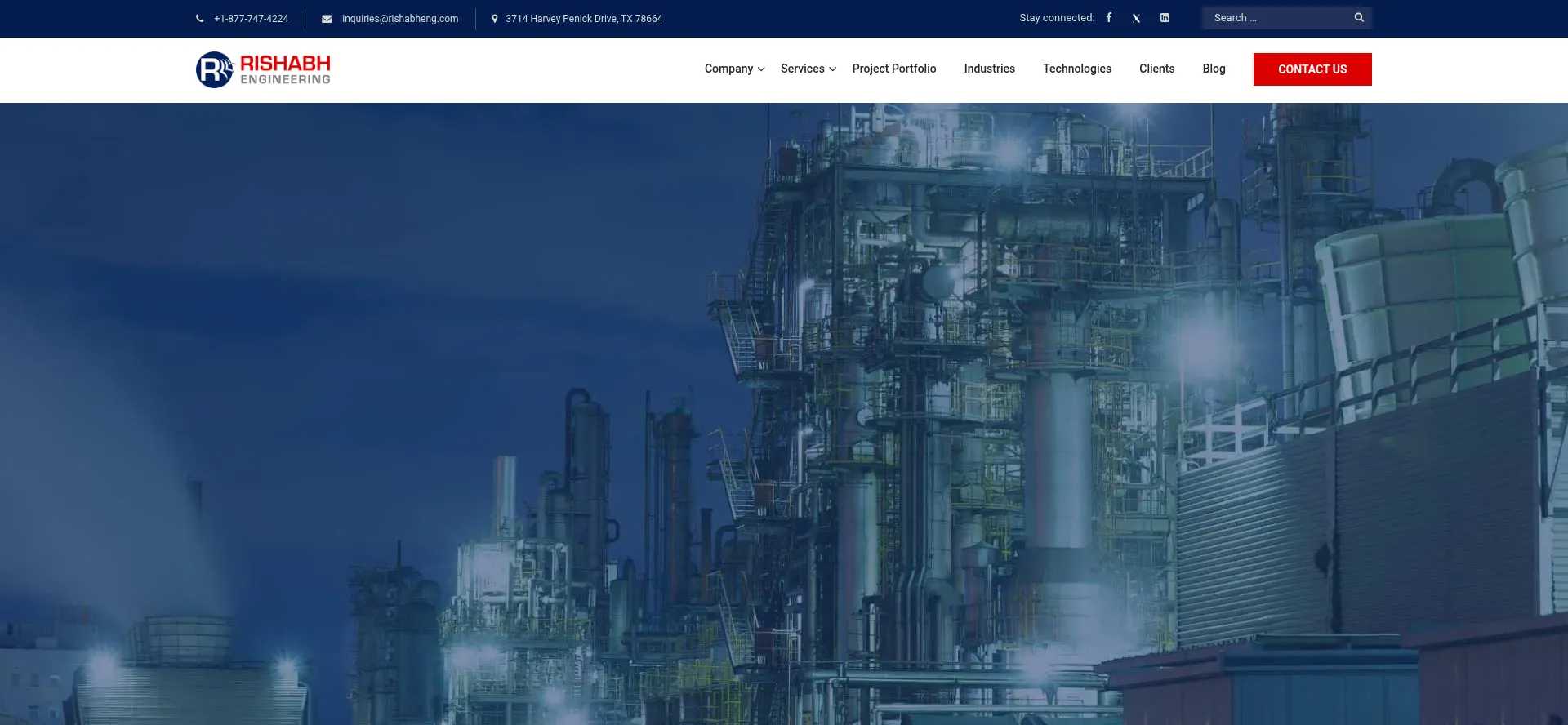Screen dimensions: 1568x725
Task: Expand the Company dropdown chevron
Action: (761, 69)
